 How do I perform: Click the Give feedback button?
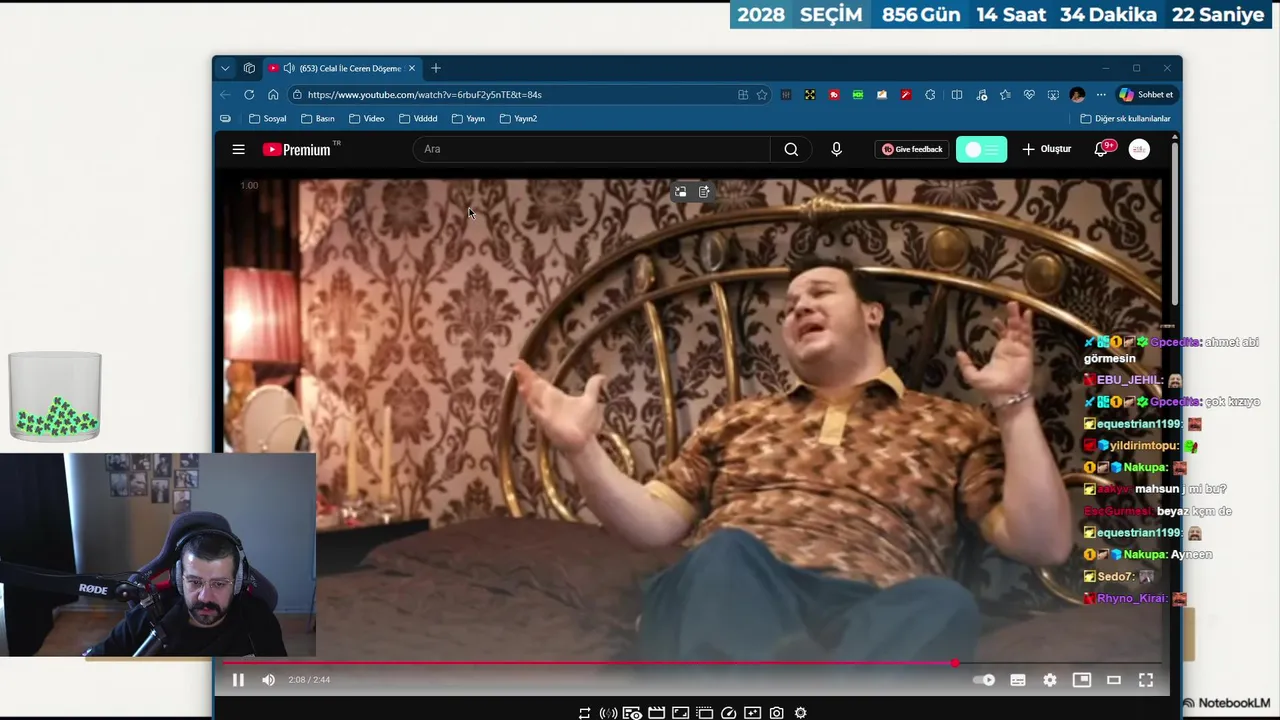pos(912,149)
